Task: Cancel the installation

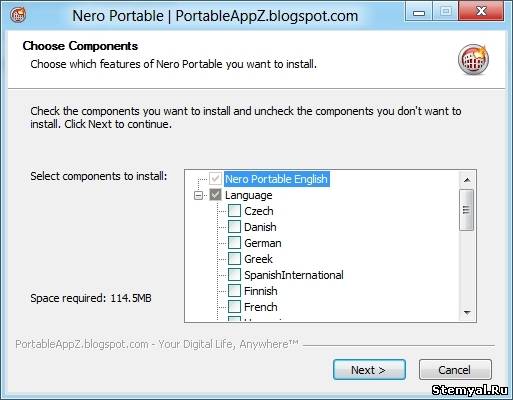Action: point(455,370)
